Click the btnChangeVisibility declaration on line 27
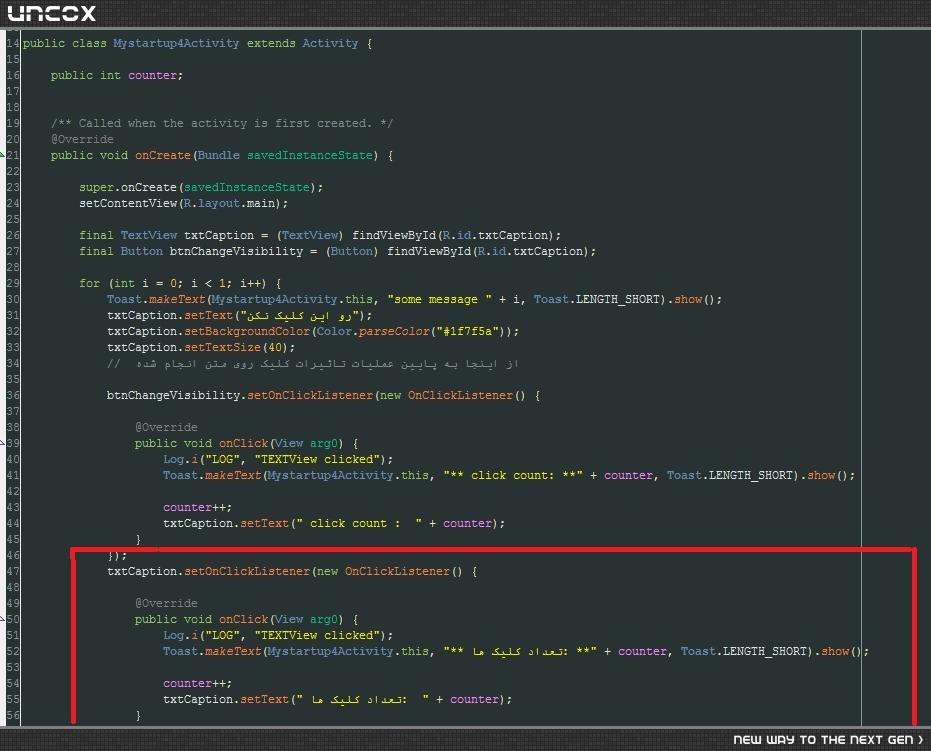931x751 pixels. pyautogui.click(x=236, y=251)
